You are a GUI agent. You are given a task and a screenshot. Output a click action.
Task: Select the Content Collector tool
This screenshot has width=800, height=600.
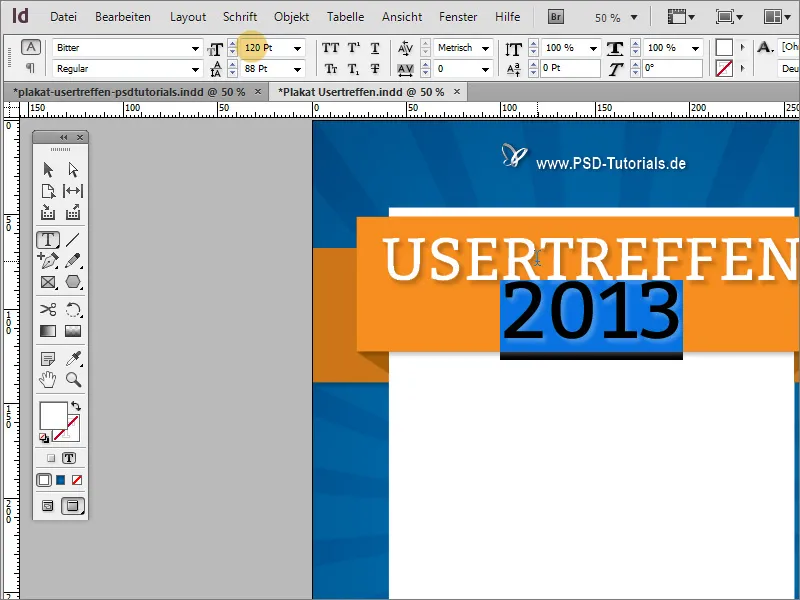point(48,212)
